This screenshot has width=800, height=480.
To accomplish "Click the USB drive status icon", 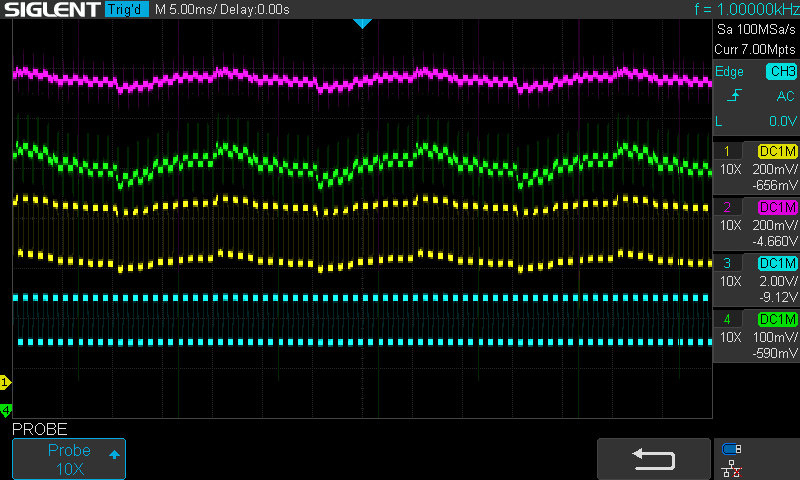I will (732, 449).
